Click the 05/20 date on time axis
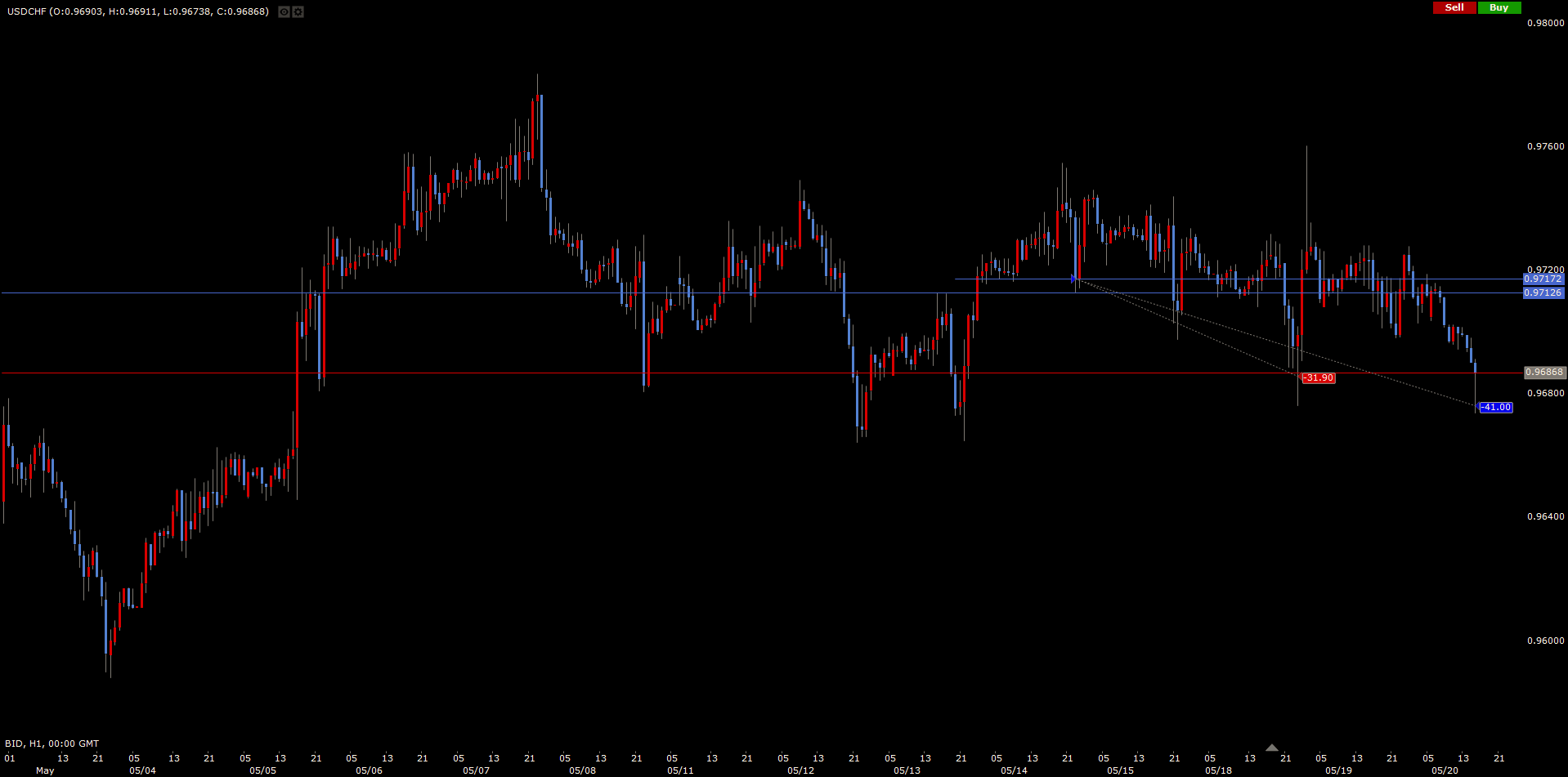The height and width of the screenshot is (777, 1568). pyautogui.click(x=1445, y=770)
